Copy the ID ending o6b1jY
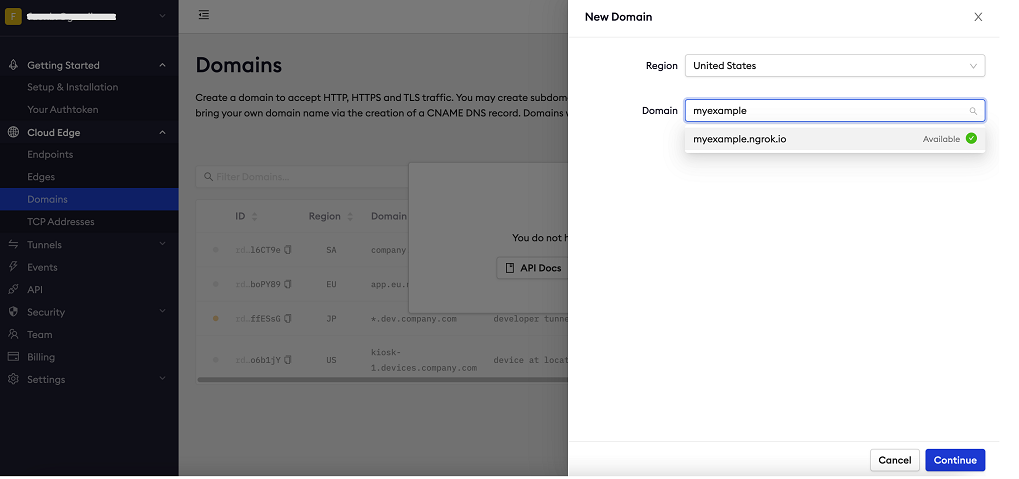 [288, 359]
